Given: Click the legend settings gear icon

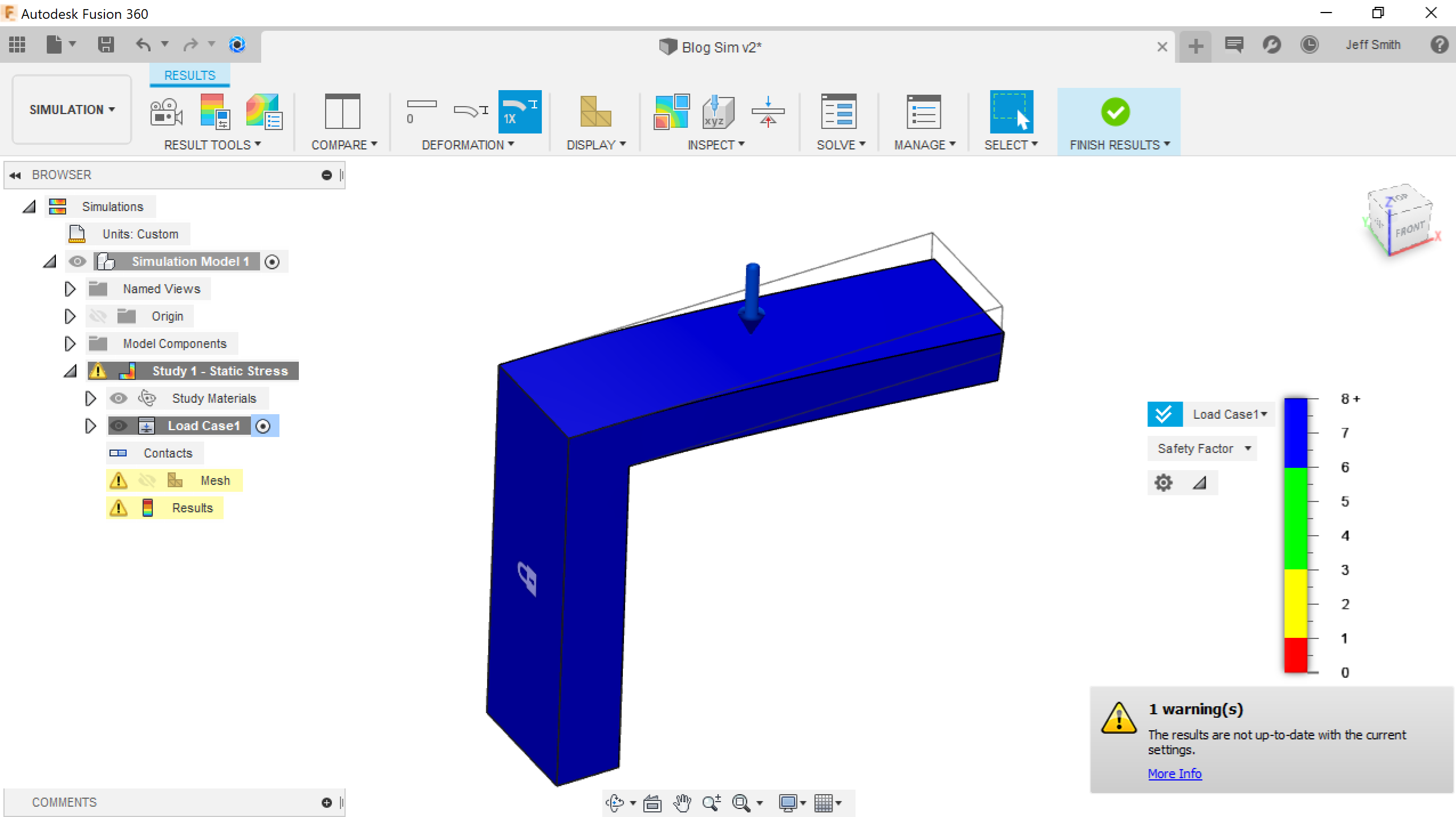Looking at the screenshot, I should [x=1163, y=483].
